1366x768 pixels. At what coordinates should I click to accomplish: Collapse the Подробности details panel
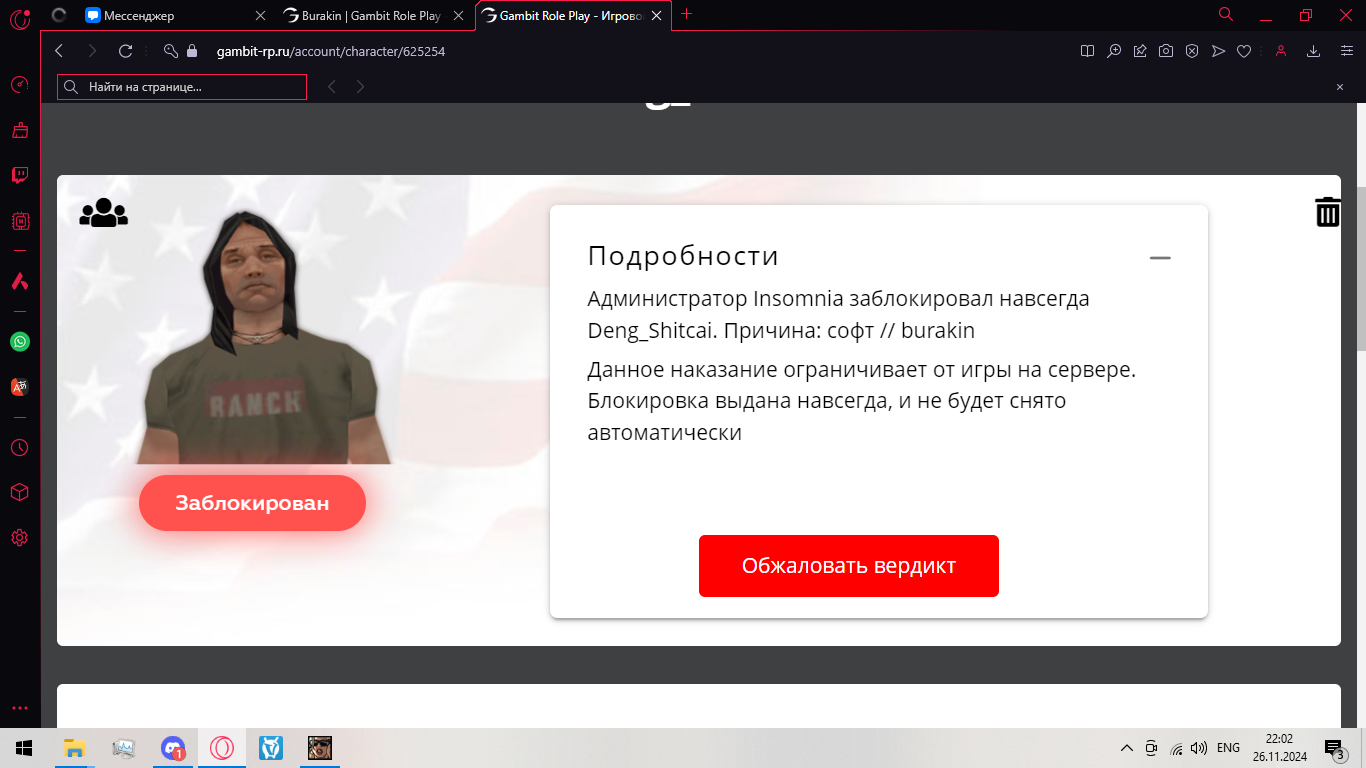pyautogui.click(x=1159, y=258)
